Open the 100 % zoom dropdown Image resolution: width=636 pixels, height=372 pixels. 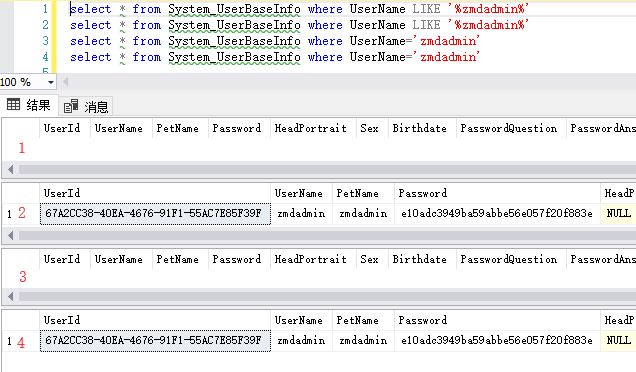click(51, 82)
